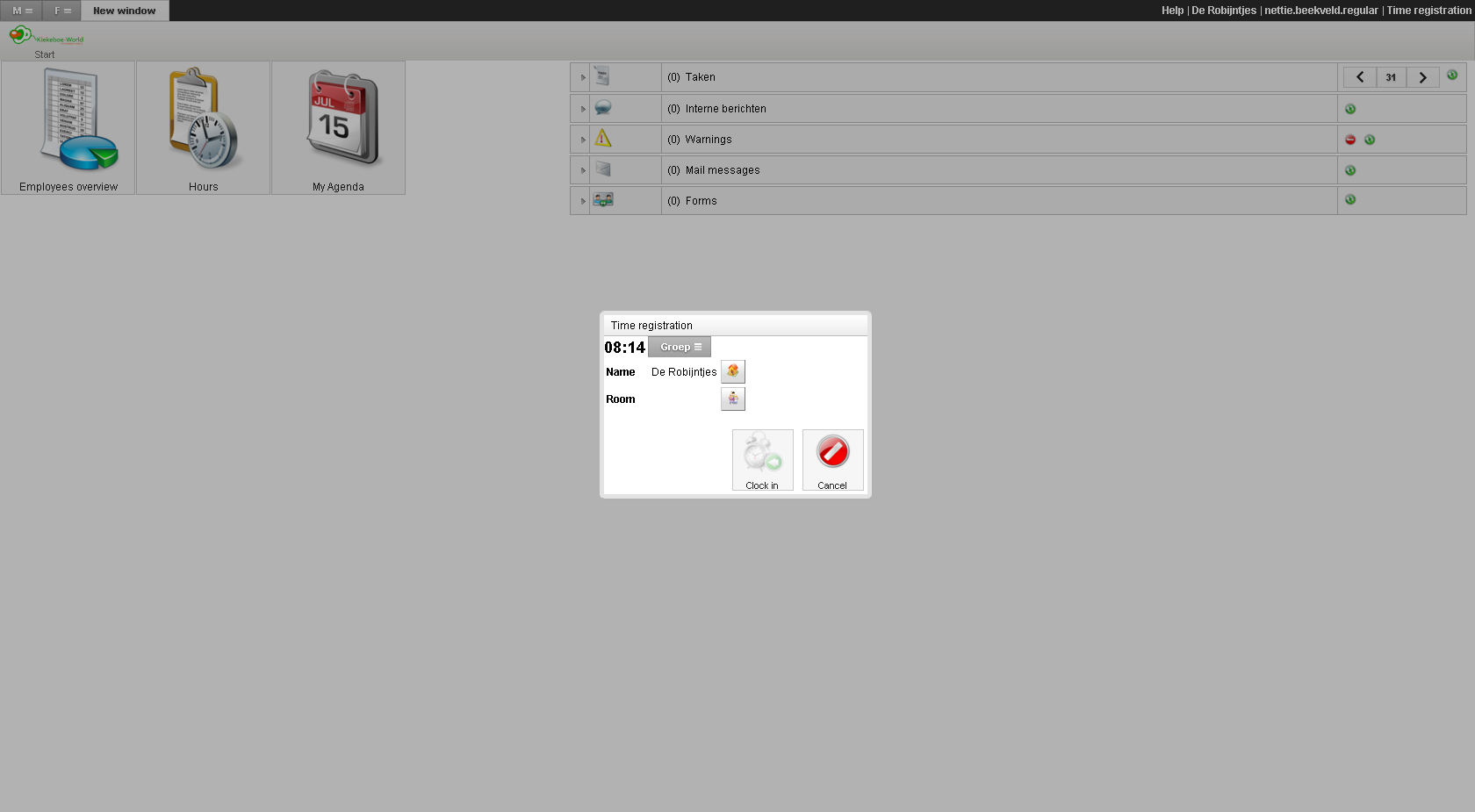The width and height of the screenshot is (1475, 812).
Task: Click the Clock in alarm clock button
Action: click(762, 459)
